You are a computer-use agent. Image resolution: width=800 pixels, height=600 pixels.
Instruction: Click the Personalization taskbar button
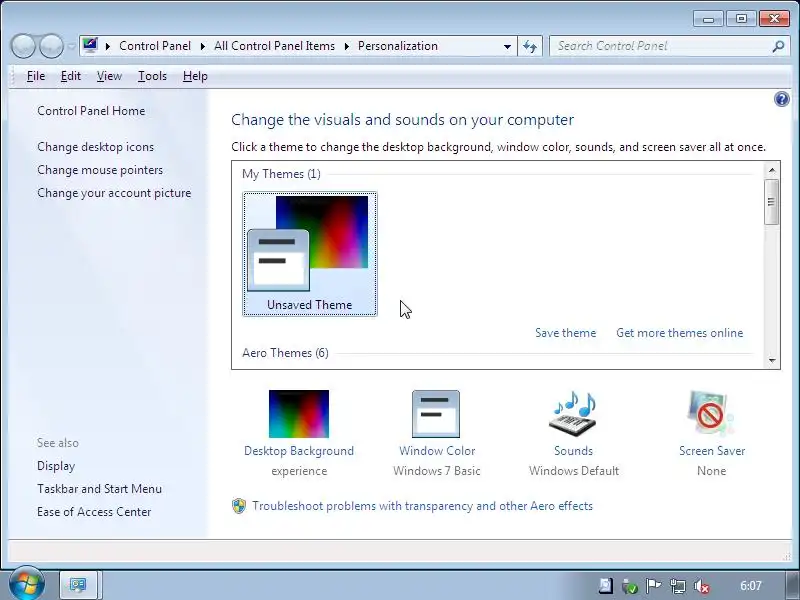[79, 585]
